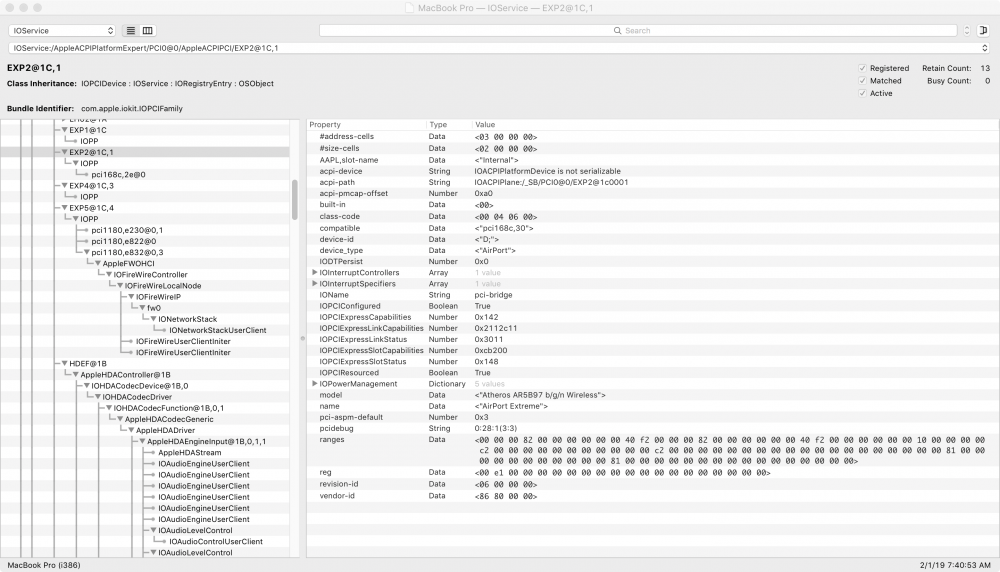Select the IOFireWireIP tree item

coord(158,297)
